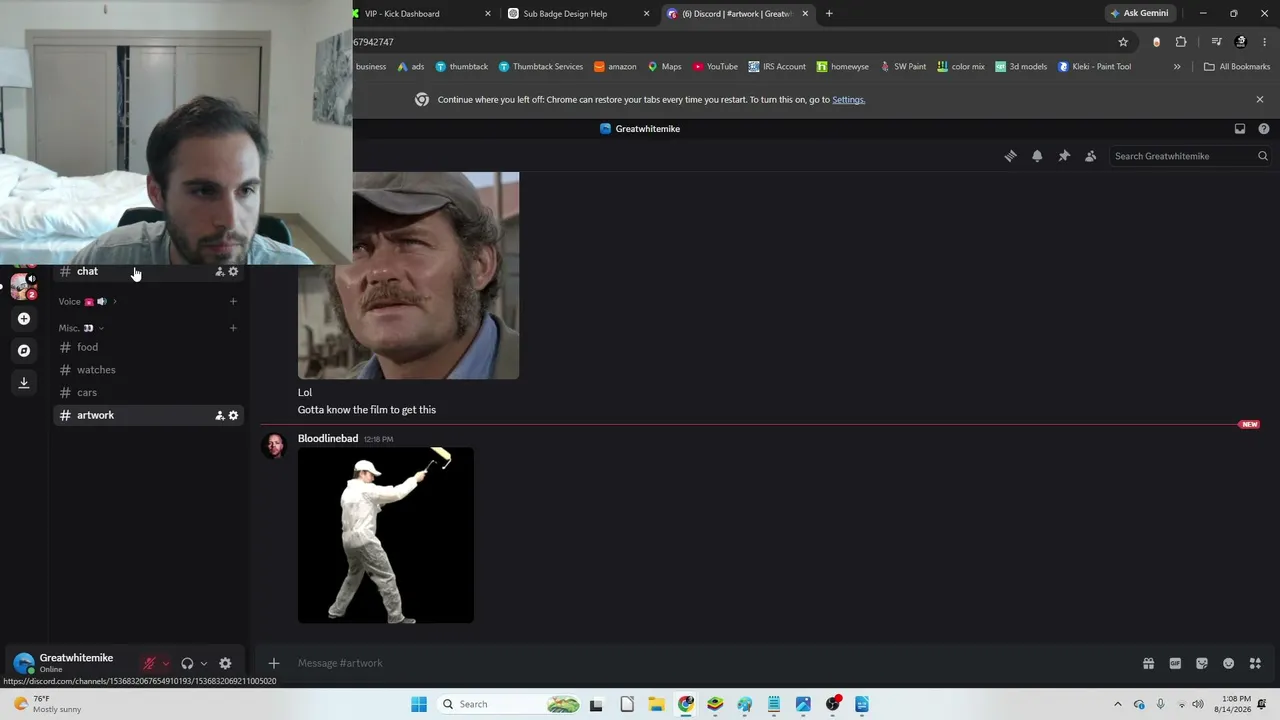
Task: Open the server with 2 unread badge
Action: coord(24,285)
